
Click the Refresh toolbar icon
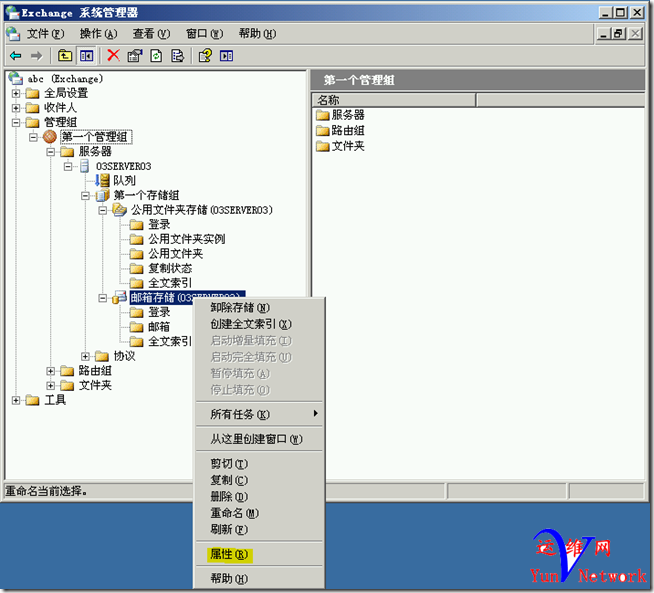point(156,55)
